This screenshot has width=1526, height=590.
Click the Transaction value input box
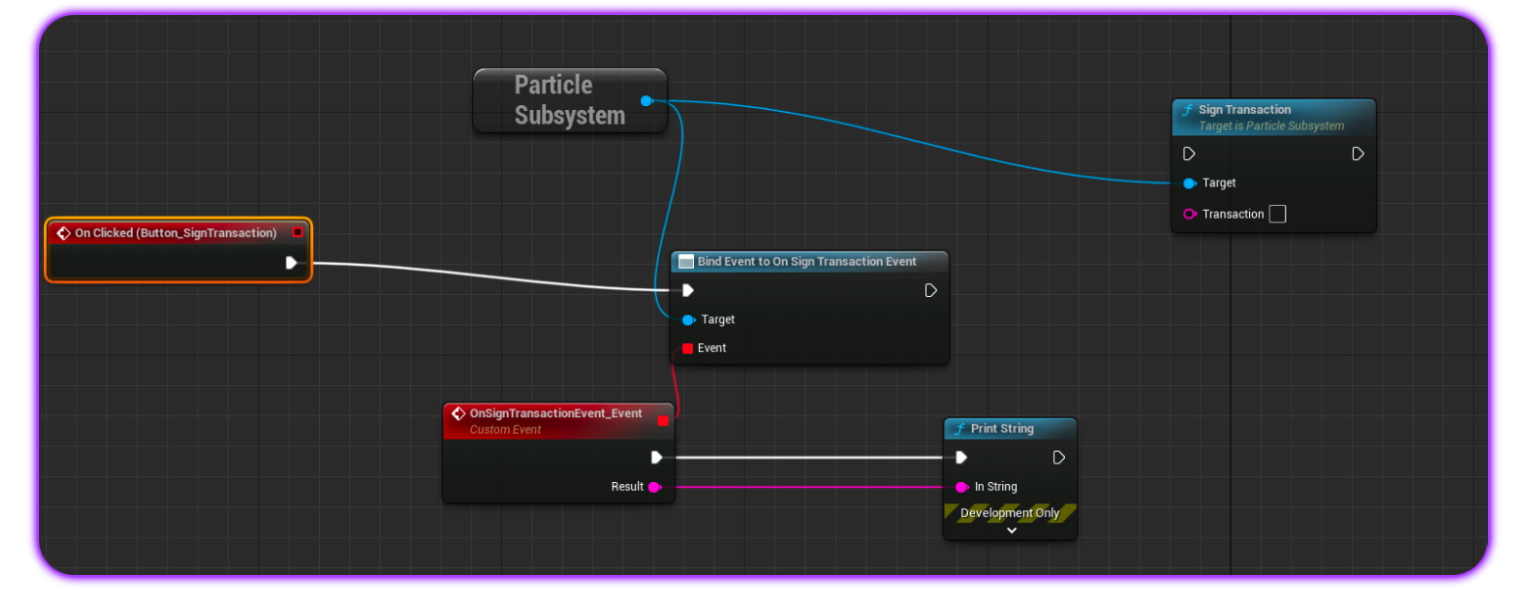(1277, 214)
